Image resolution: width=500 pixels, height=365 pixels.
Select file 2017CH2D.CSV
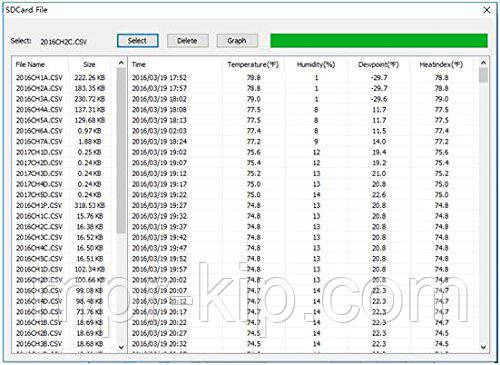coord(39,163)
